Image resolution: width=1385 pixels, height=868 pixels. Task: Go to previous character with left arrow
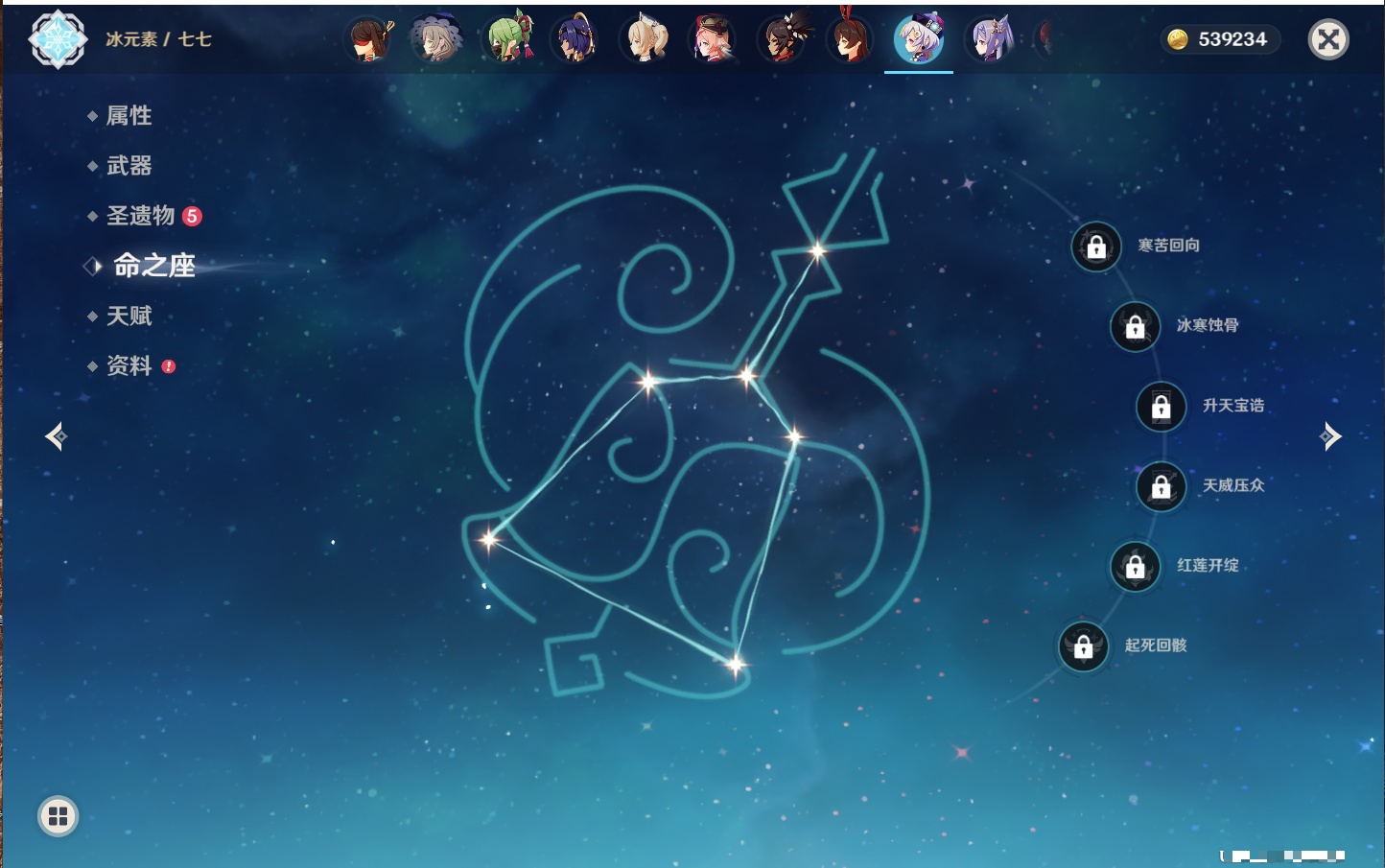(56, 436)
